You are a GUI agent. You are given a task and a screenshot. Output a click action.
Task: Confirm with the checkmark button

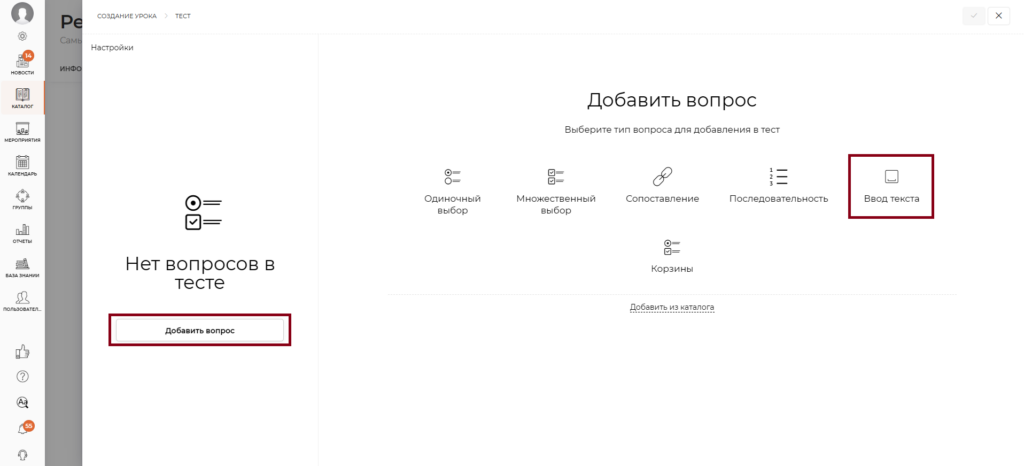pyautogui.click(x=974, y=16)
